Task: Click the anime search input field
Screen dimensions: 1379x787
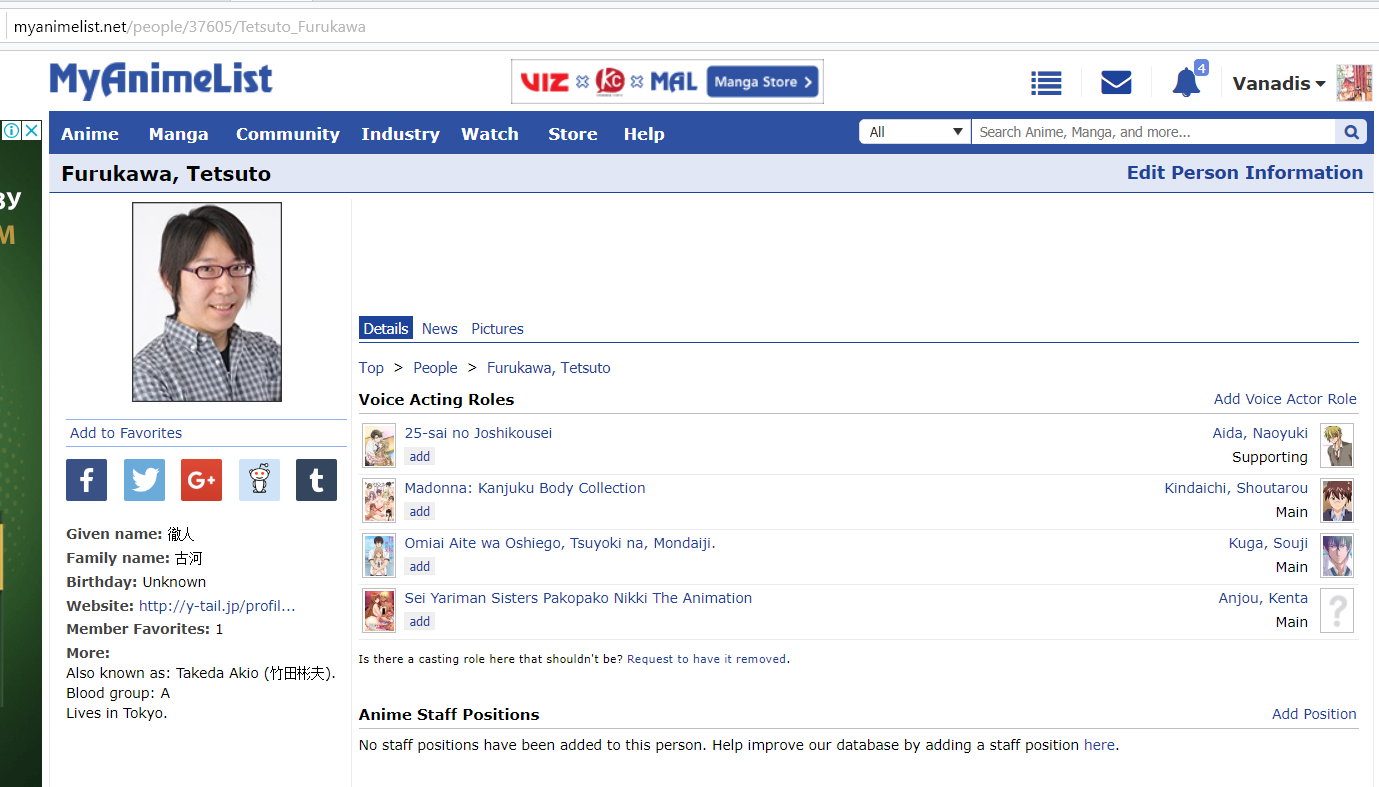Action: coord(1152,132)
